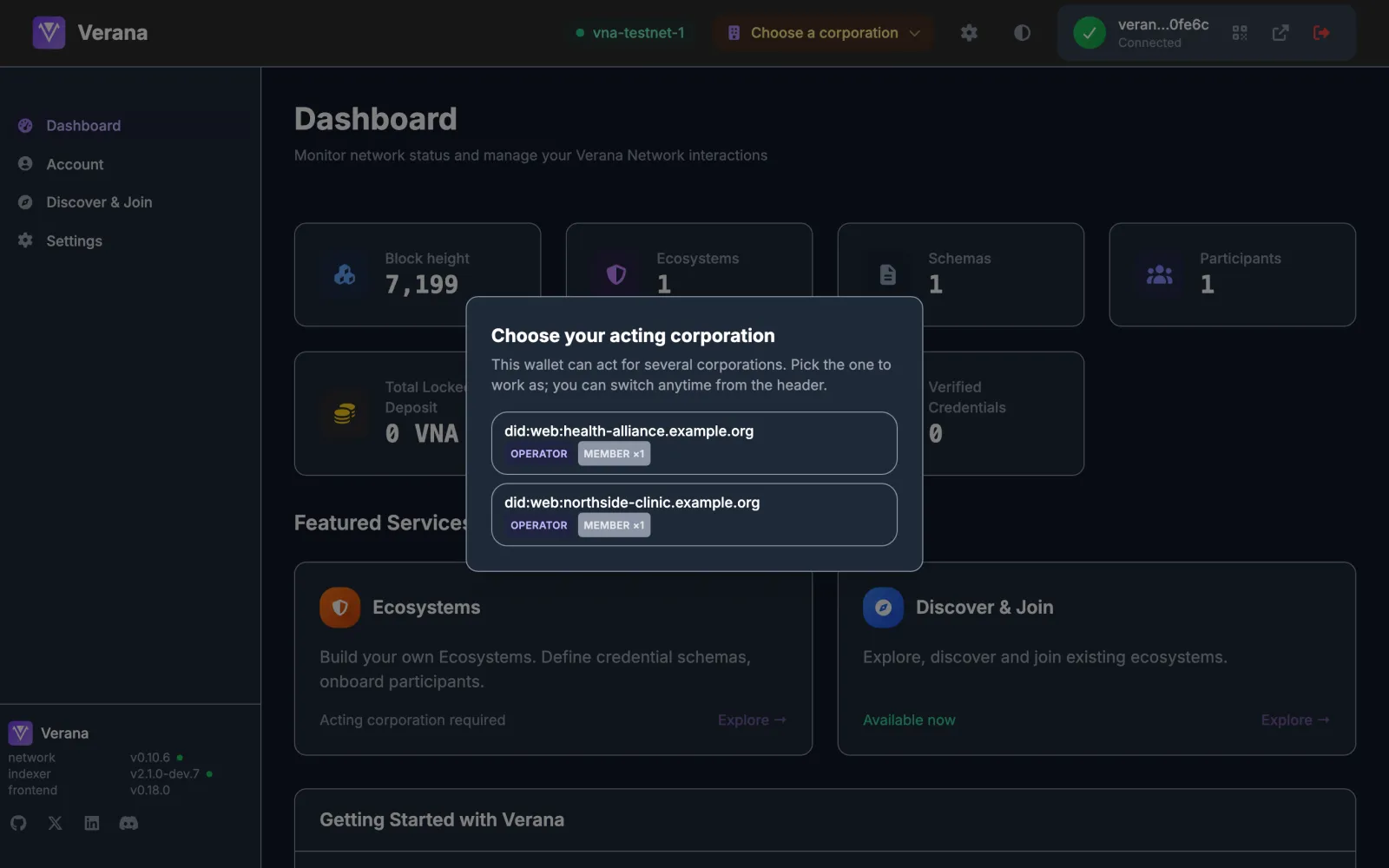Click the veran...0fe6c wallet address
This screenshot has height=868, width=1389.
1163,24
